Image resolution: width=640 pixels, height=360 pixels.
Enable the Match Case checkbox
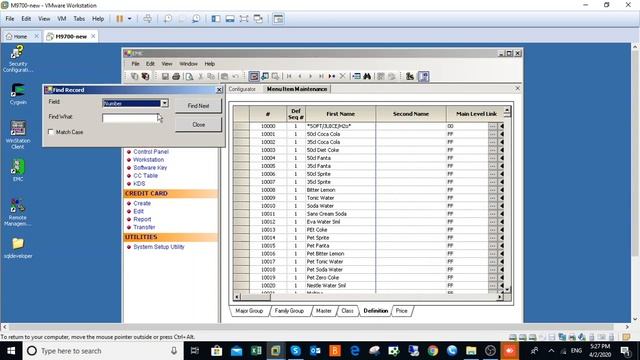[51, 132]
